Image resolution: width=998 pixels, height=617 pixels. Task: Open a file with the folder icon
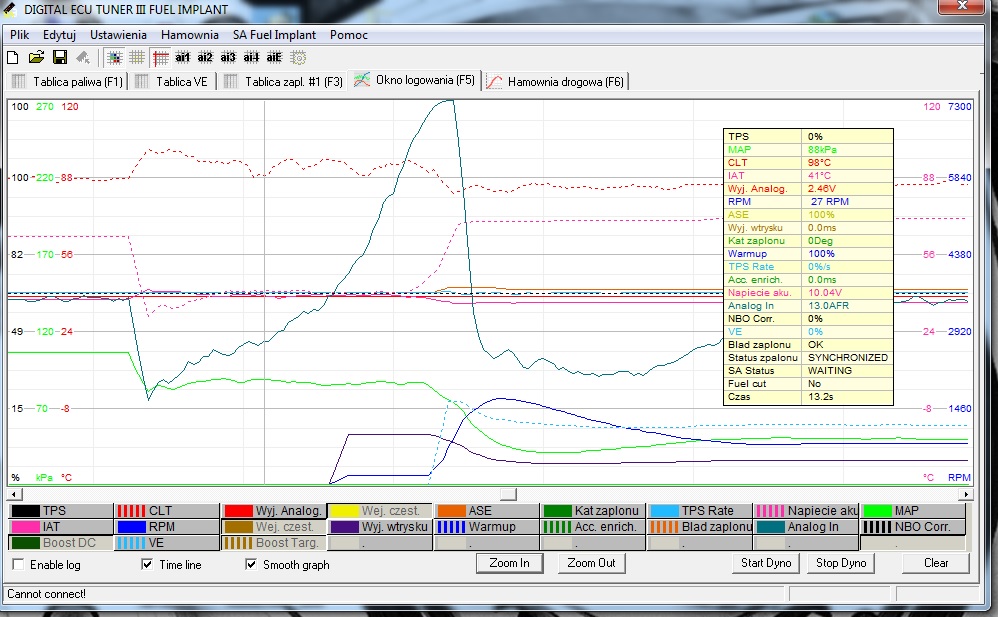(36, 58)
